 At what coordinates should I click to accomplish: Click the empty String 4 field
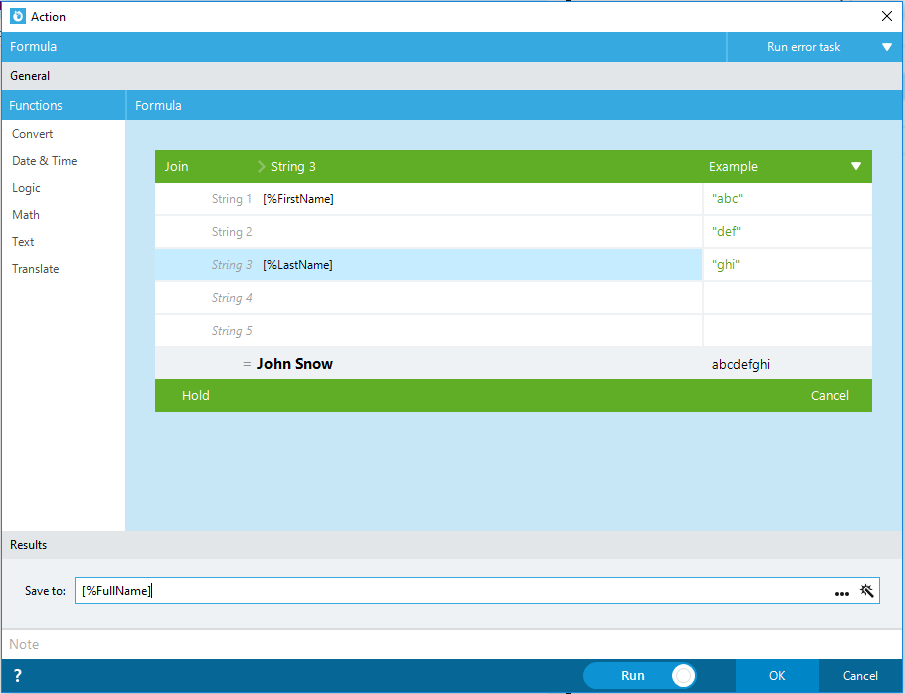428,298
